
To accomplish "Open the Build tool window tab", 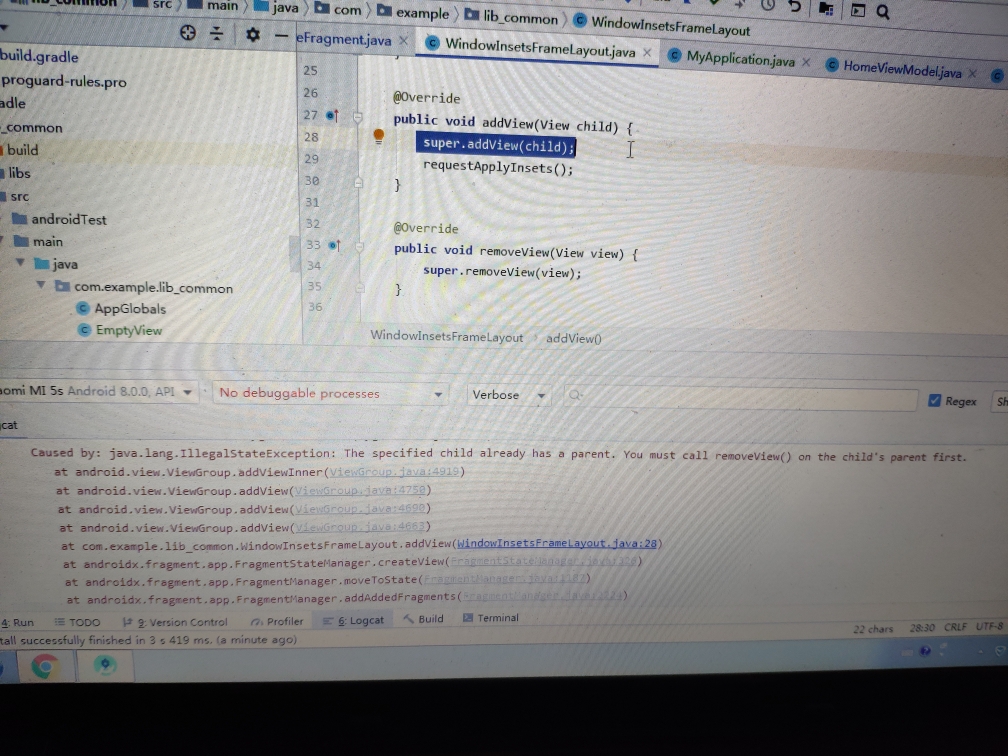I will tap(424, 618).
